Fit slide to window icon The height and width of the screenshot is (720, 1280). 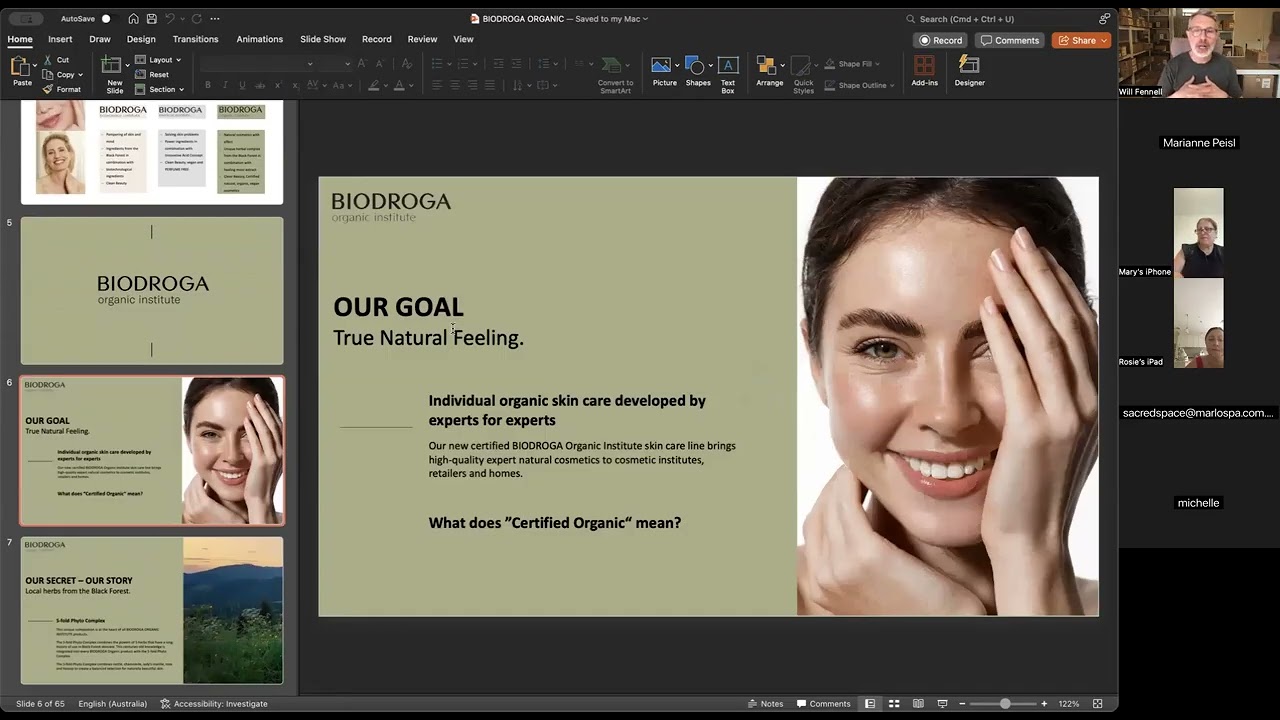pos(1097,703)
